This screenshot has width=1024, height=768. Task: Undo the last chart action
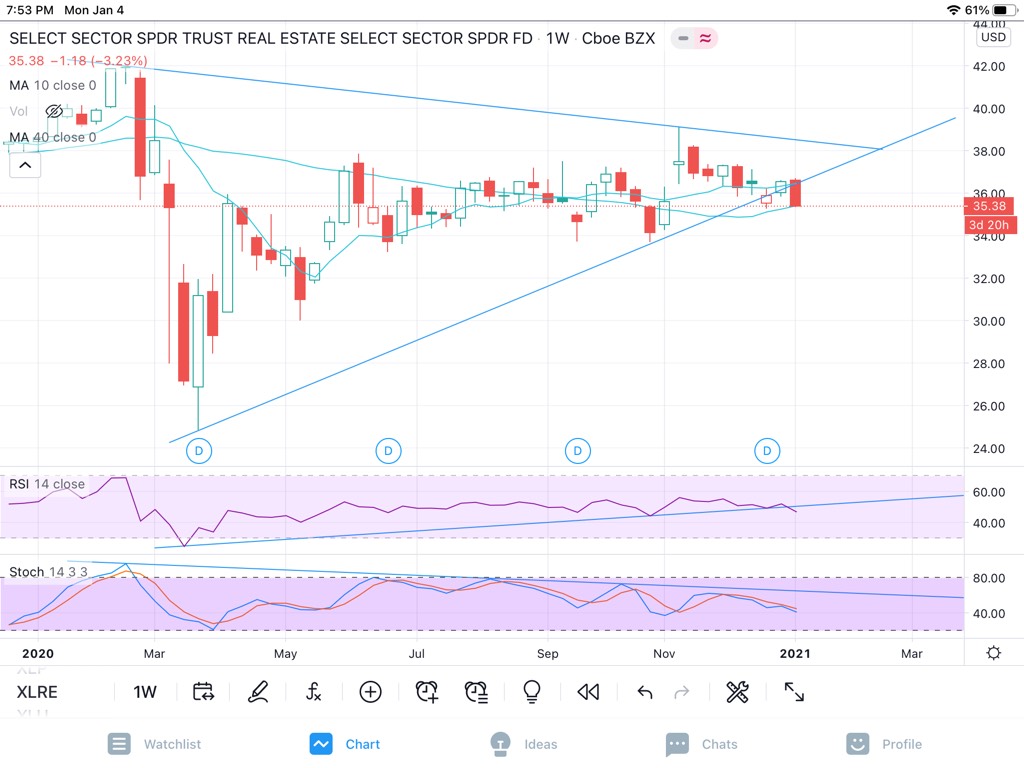pos(645,692)
